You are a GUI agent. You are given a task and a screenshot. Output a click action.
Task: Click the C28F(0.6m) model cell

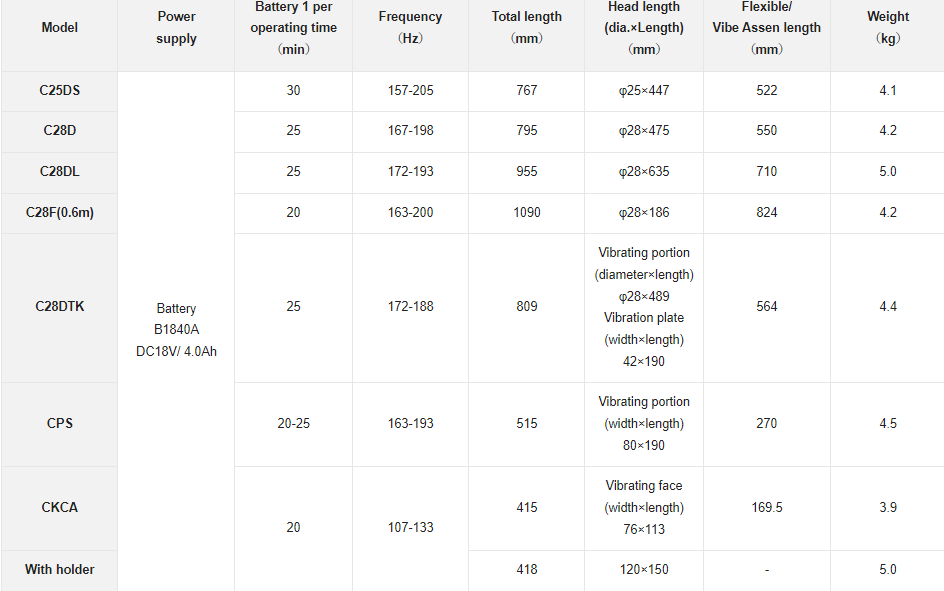(59, 213)
